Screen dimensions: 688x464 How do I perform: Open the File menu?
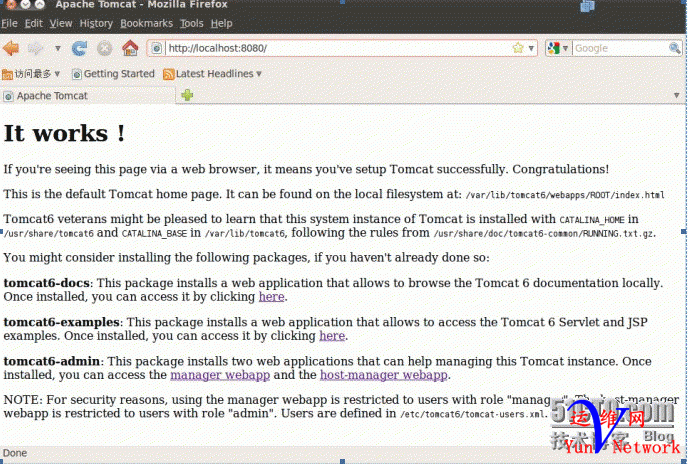9,23
